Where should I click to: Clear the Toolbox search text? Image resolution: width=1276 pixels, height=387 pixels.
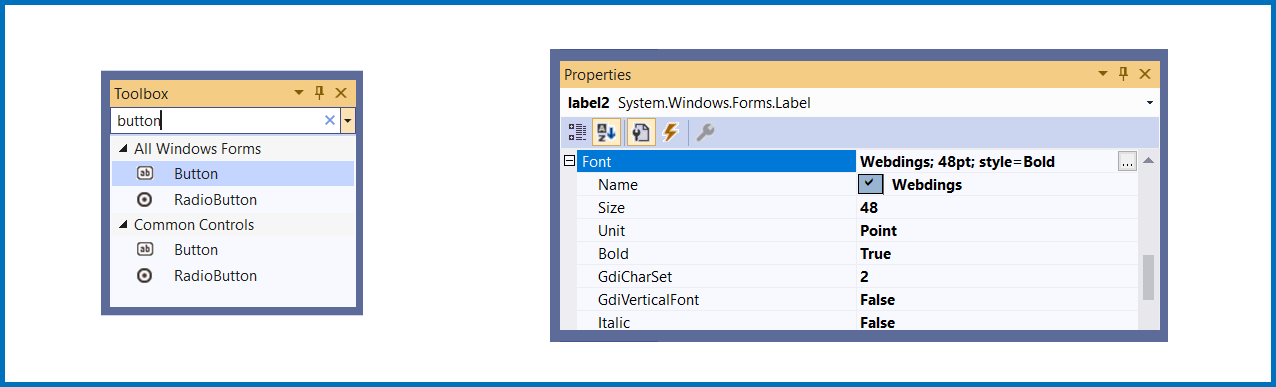click(x=330, y=121)
